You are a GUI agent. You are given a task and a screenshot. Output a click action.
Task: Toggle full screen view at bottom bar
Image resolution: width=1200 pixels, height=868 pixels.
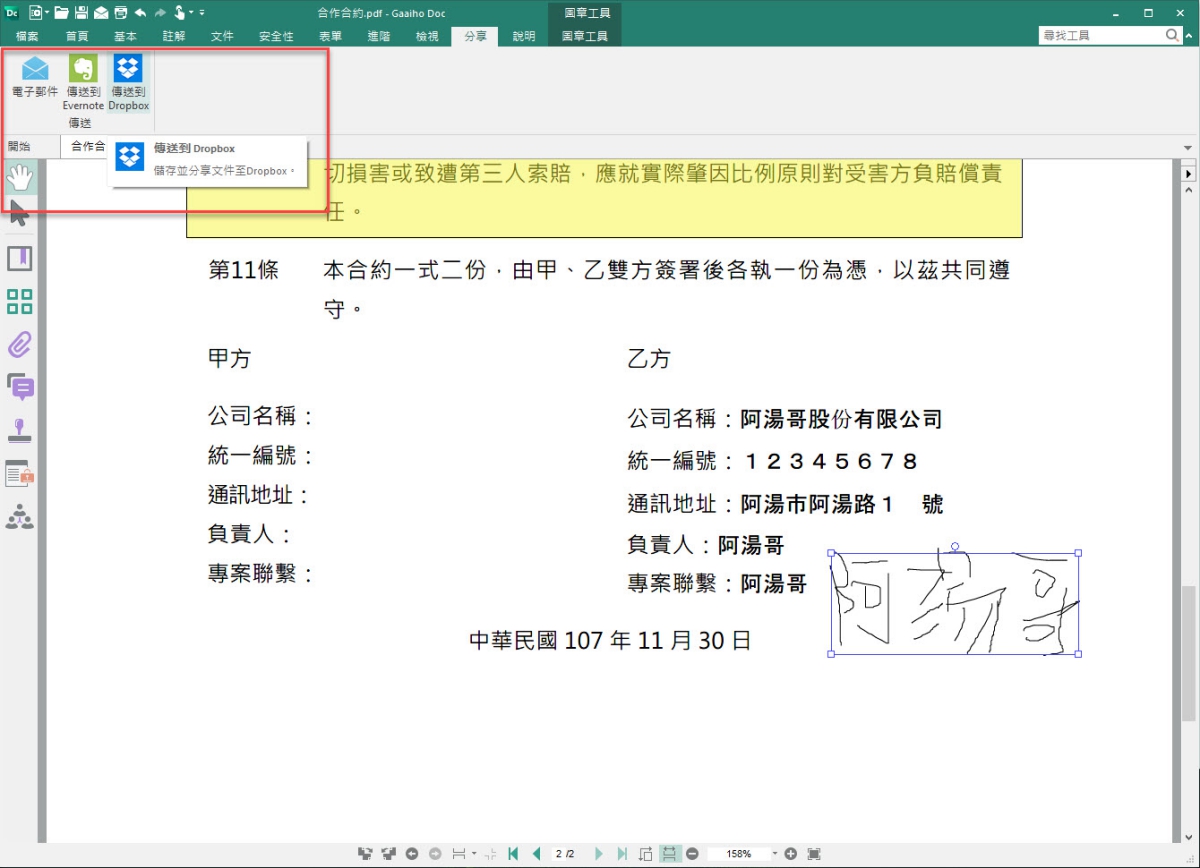coord(814,854)
